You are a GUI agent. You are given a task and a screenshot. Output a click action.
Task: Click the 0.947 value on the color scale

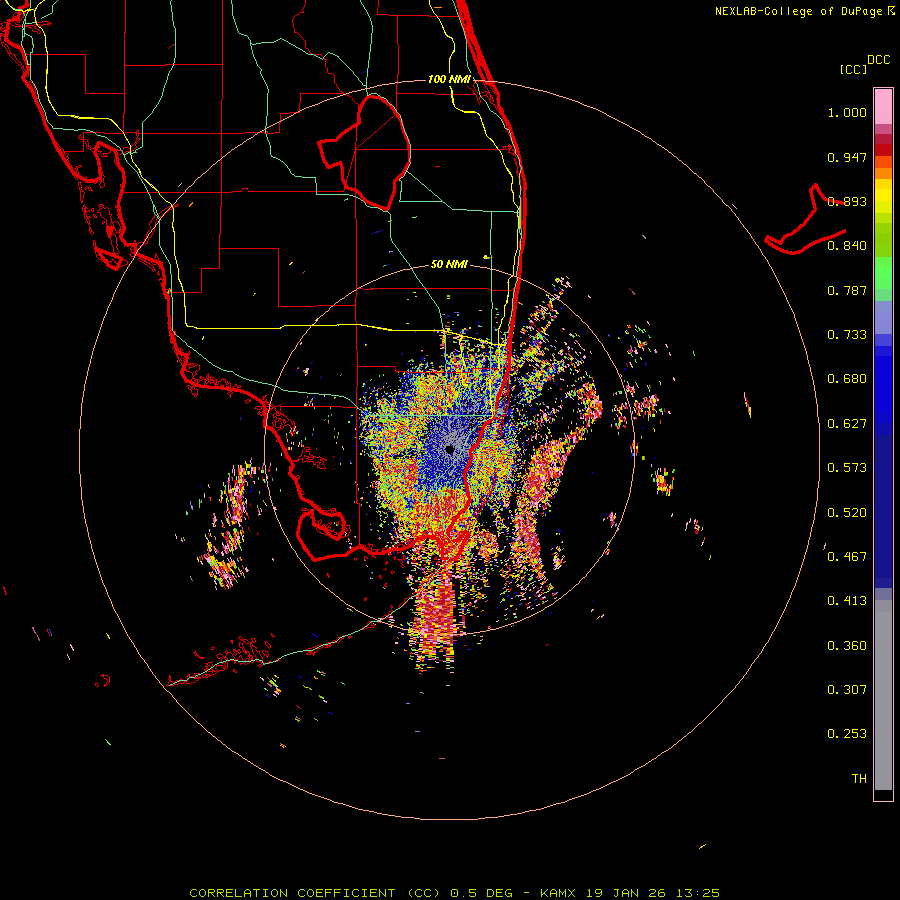click(847, 157)
